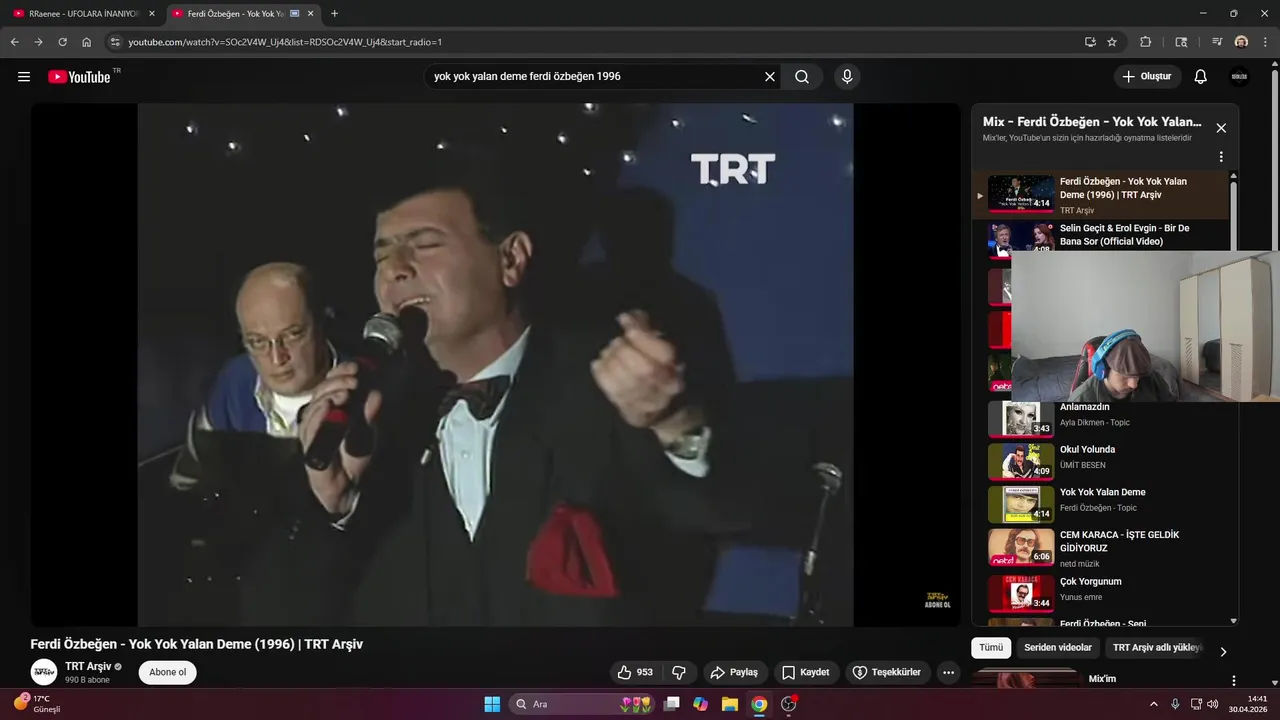
Task: Select TRT Arşiv adlı yükleyen chip
Action: (x=1157, y=648)
